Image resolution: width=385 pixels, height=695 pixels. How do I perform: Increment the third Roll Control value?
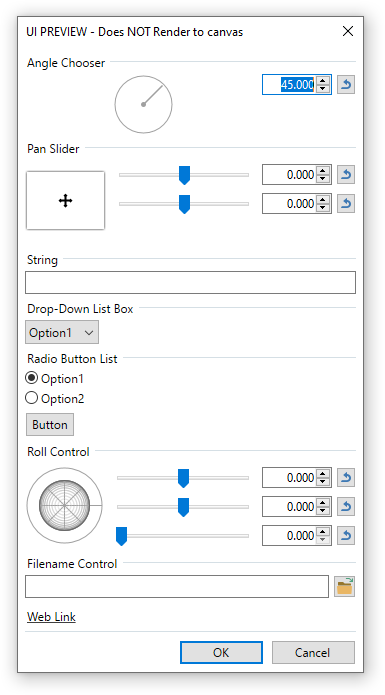pos(323,531)
